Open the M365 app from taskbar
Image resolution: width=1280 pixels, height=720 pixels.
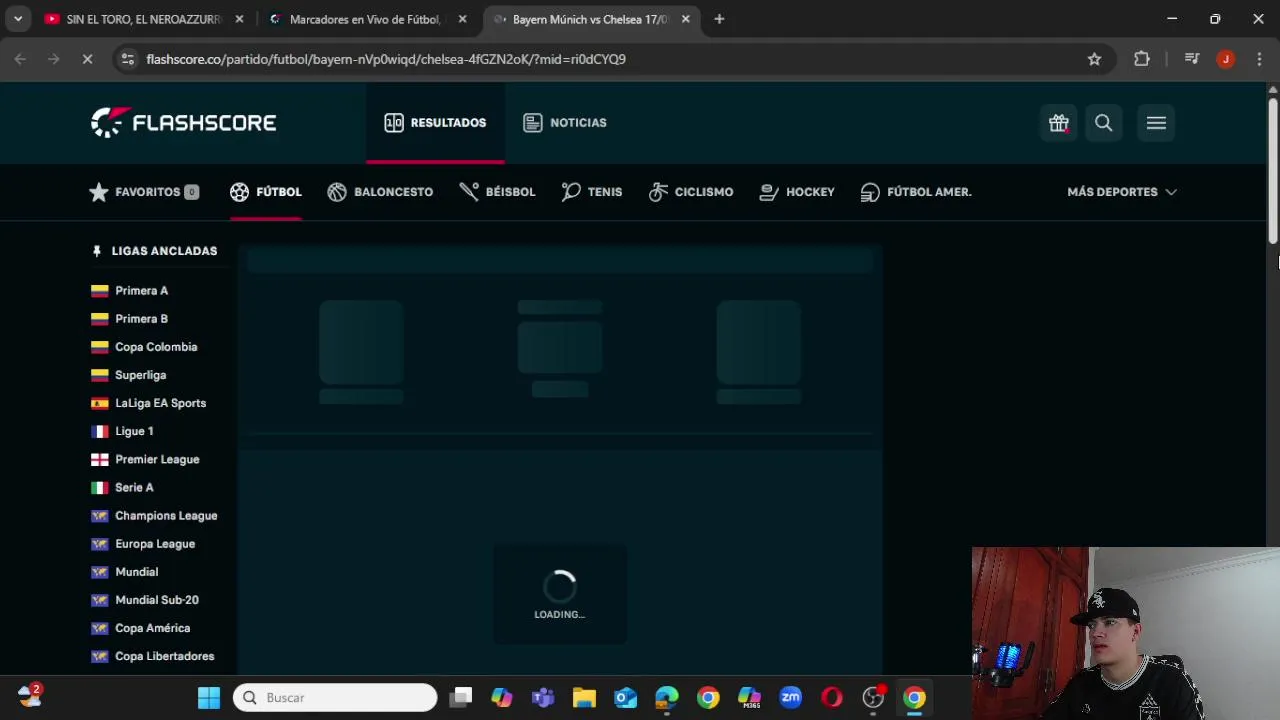[x=749, y=698]
